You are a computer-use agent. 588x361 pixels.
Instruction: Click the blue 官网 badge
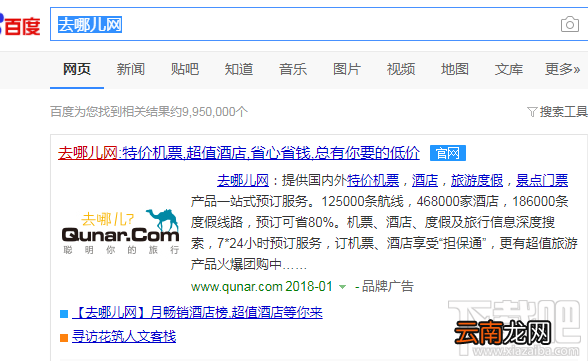coord(448,153)
